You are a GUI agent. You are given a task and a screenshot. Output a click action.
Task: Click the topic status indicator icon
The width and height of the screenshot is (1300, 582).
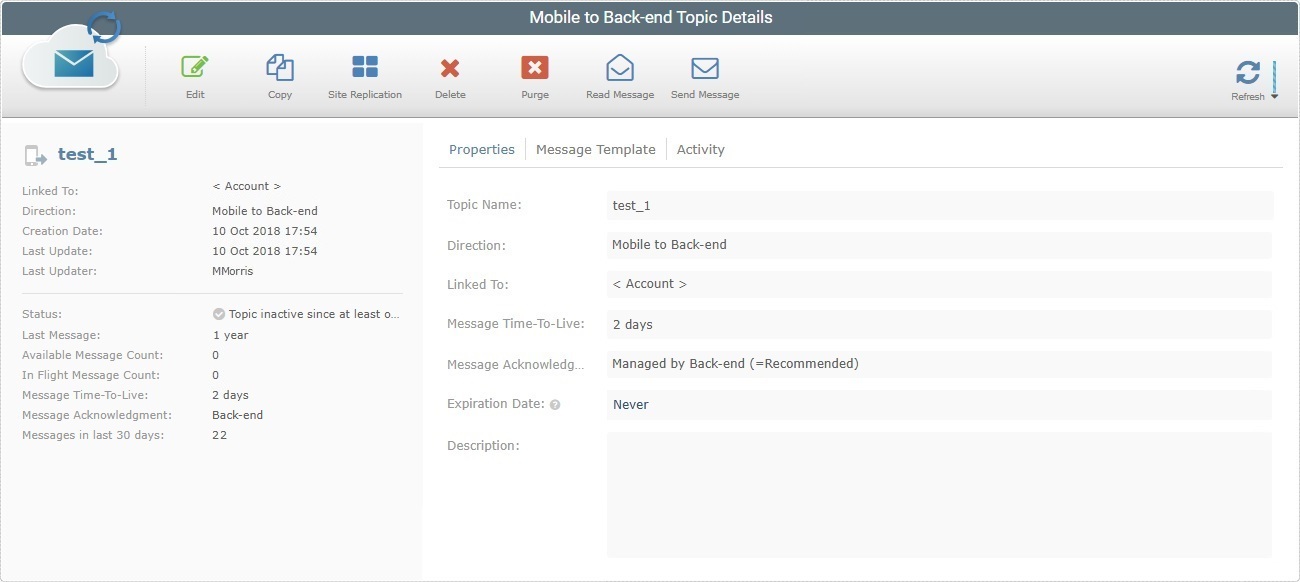pyautogui.click(x=218, y=313)
